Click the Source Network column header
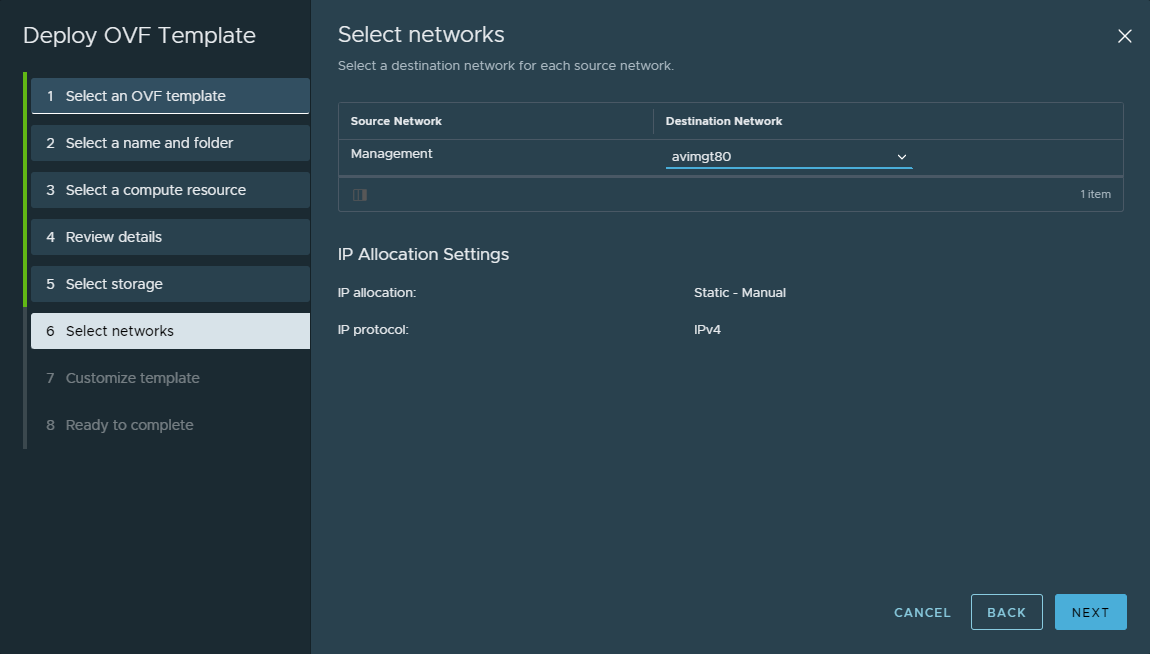 pos(396,121)
